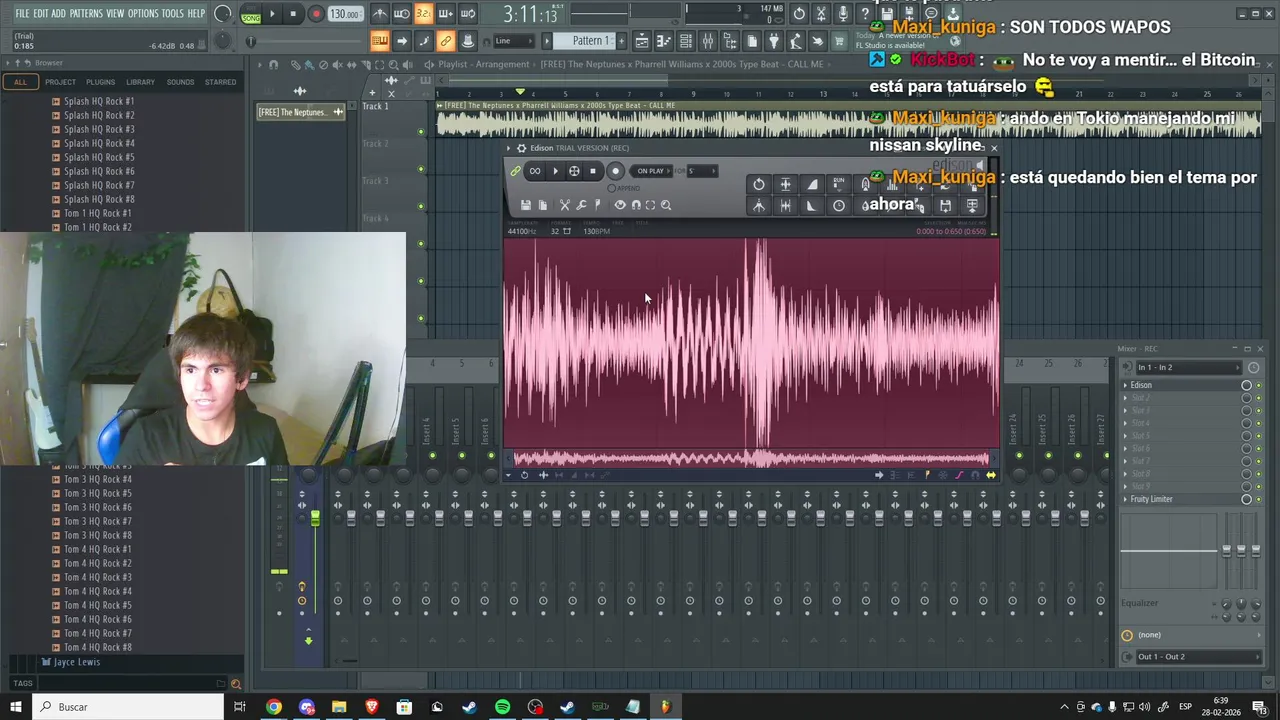1280x720 pixels.
Task: Toggle the Fruity Limiter slot enable LED
Action: 1259,499
